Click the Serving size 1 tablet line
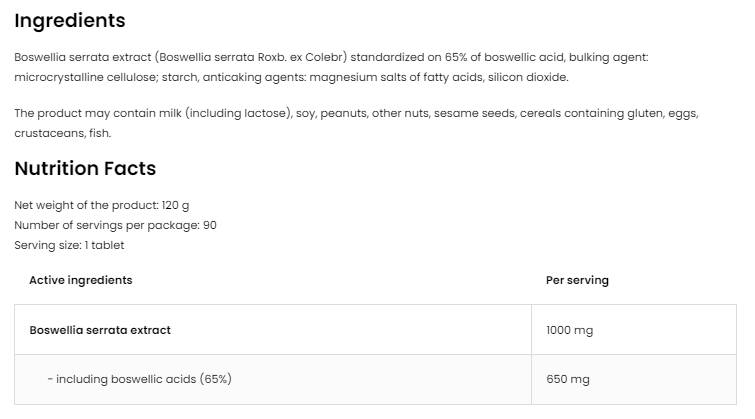This screenshot has height=419, width=755. coord(69,245)
